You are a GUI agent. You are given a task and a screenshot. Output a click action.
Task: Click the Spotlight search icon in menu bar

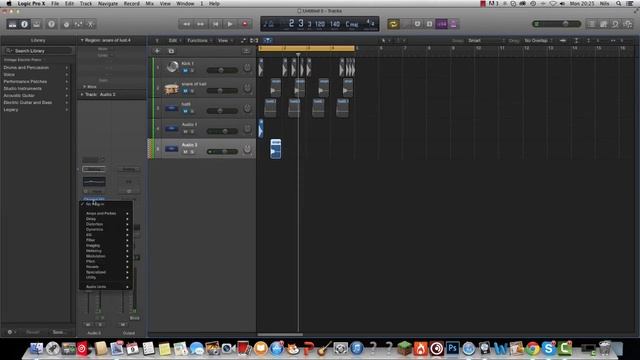(619, 3)
